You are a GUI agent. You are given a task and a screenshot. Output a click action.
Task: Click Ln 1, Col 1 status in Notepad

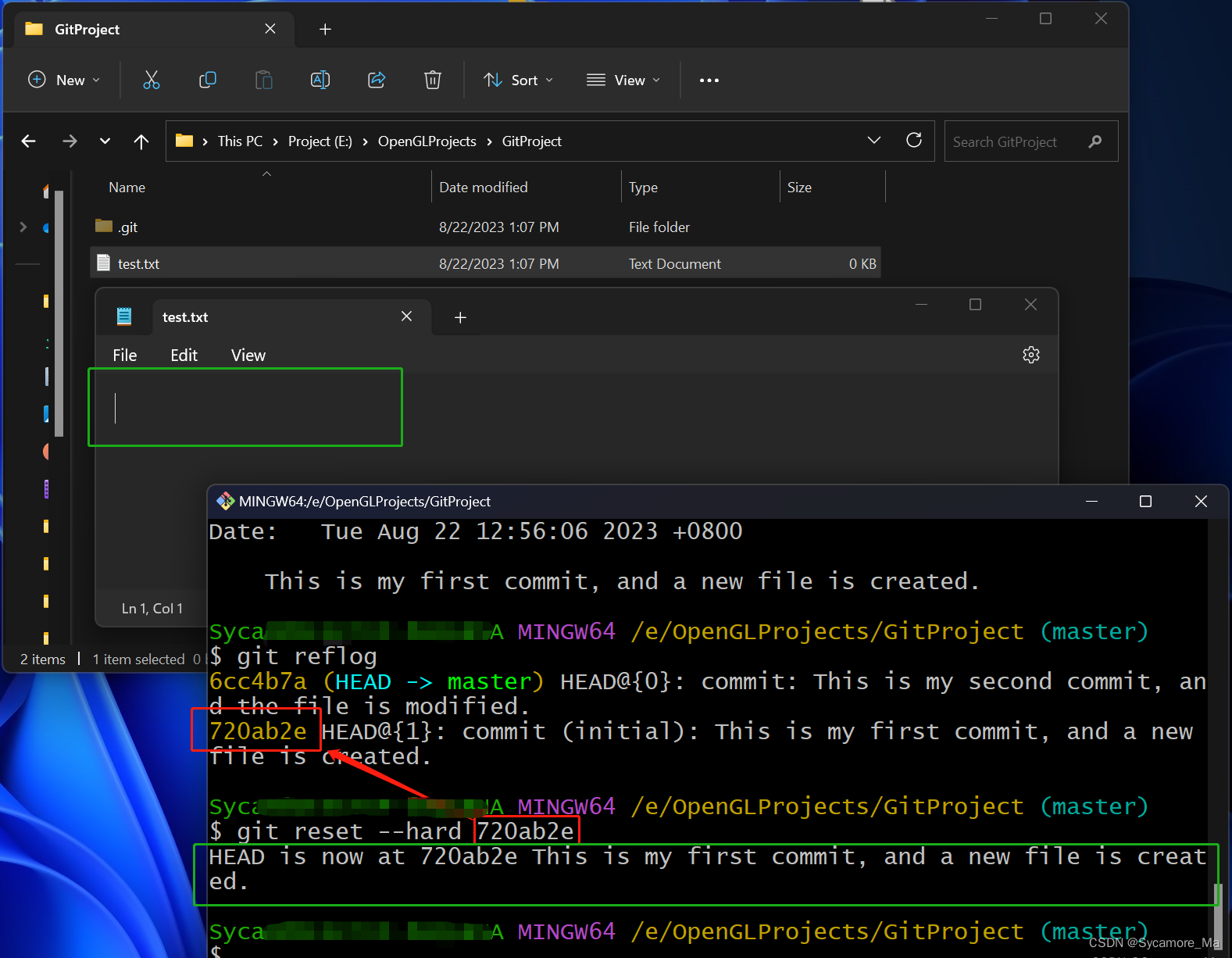click(x=152, y=609)
